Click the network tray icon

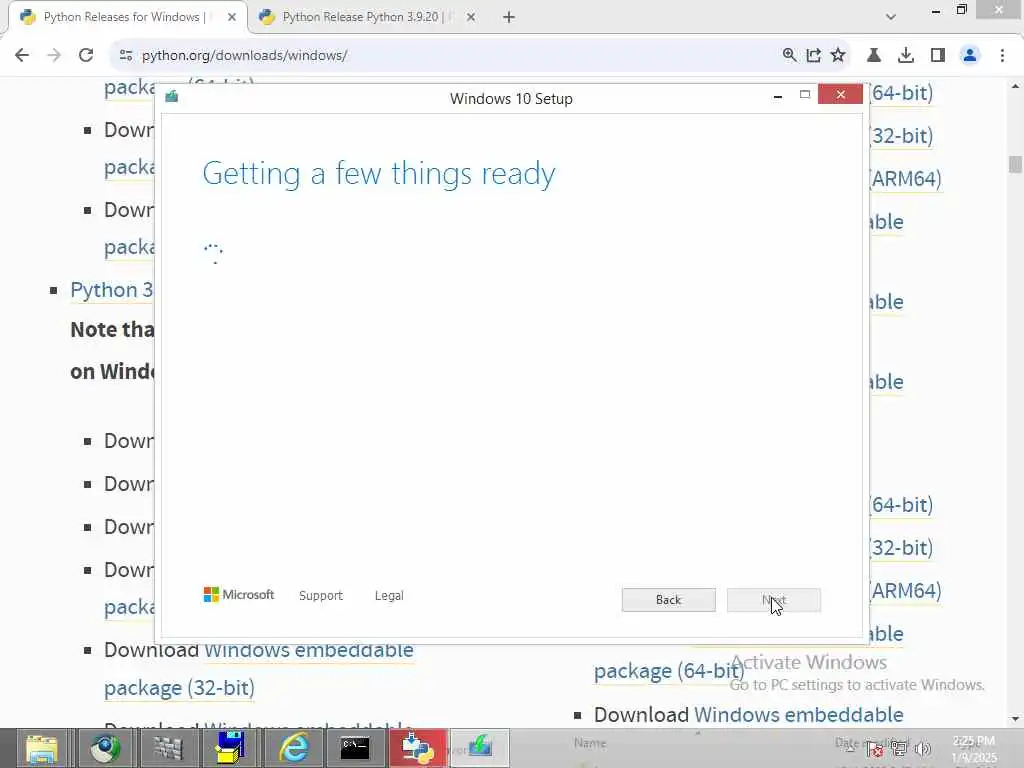899,749
